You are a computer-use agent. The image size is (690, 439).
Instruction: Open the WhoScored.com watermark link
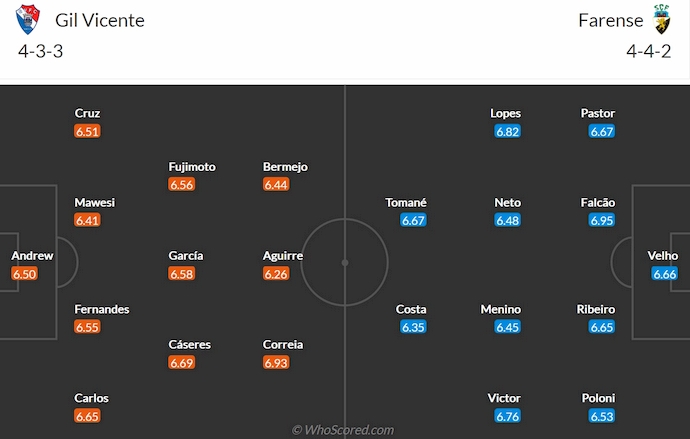[x=343, y=430]
